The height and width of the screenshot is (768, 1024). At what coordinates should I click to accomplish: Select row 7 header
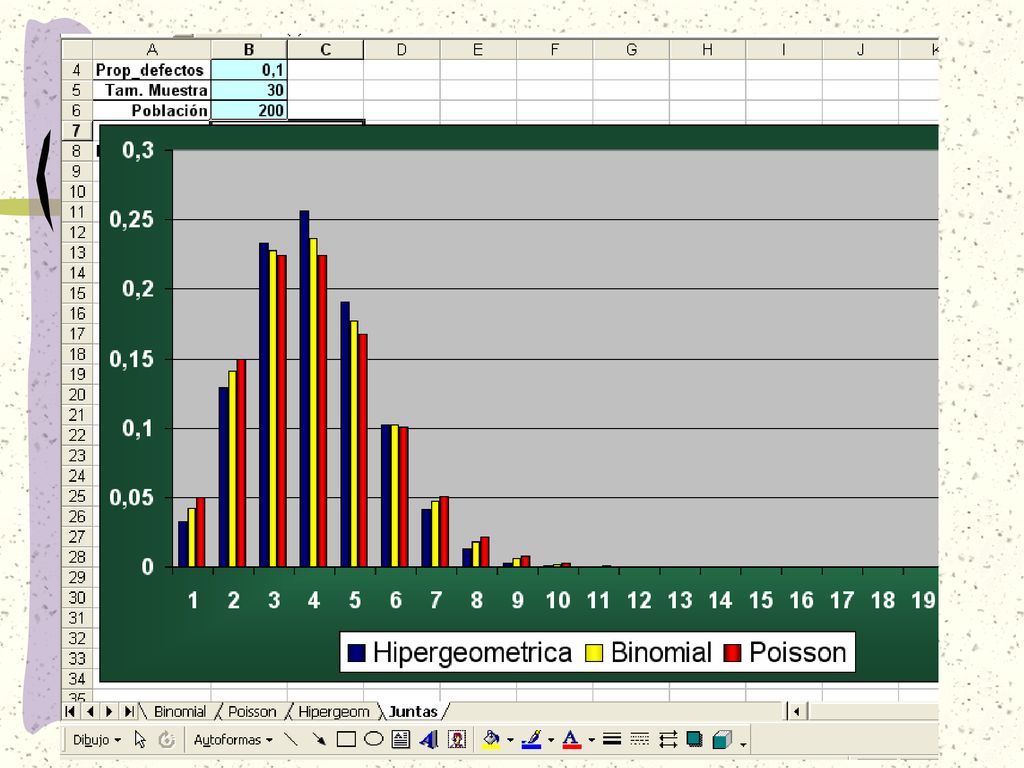[x=76, y=131]
